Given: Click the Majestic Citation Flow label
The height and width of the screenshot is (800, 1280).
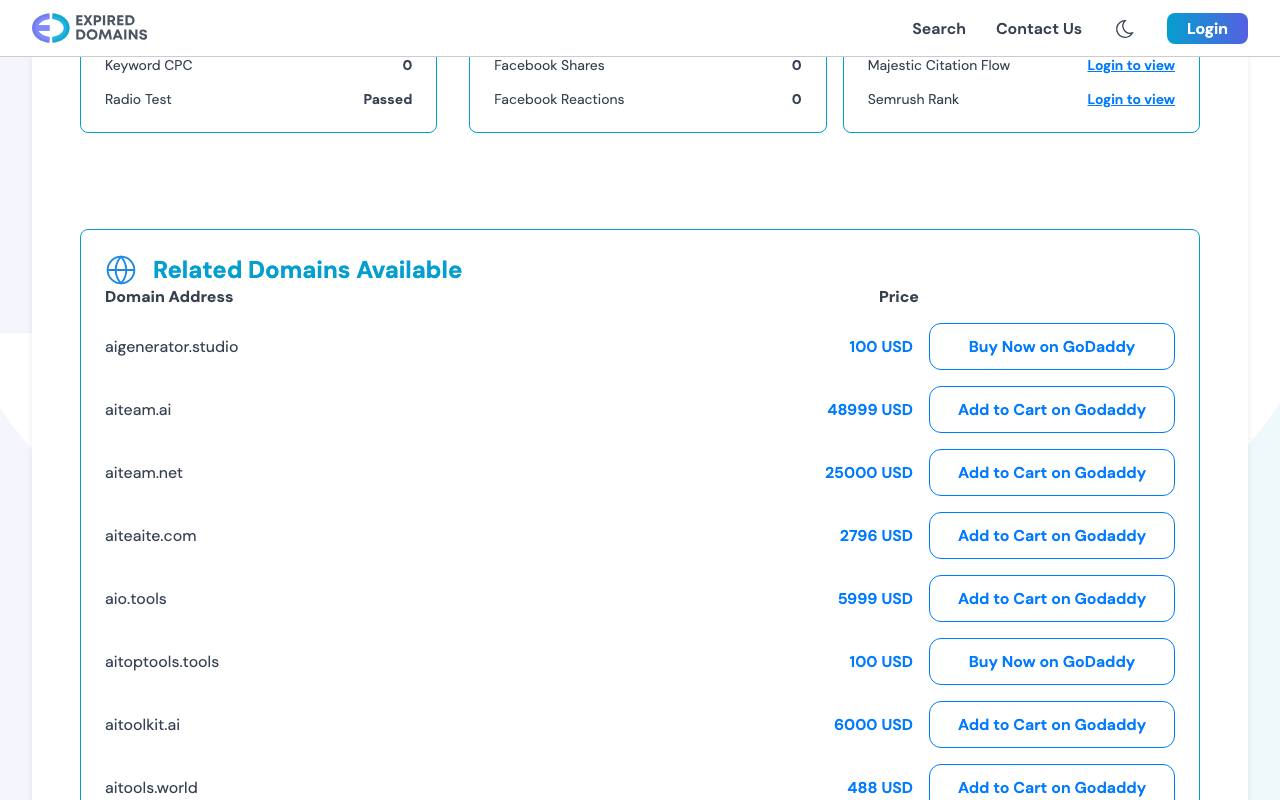Looking at the screenshot, I should coord(939,65).
